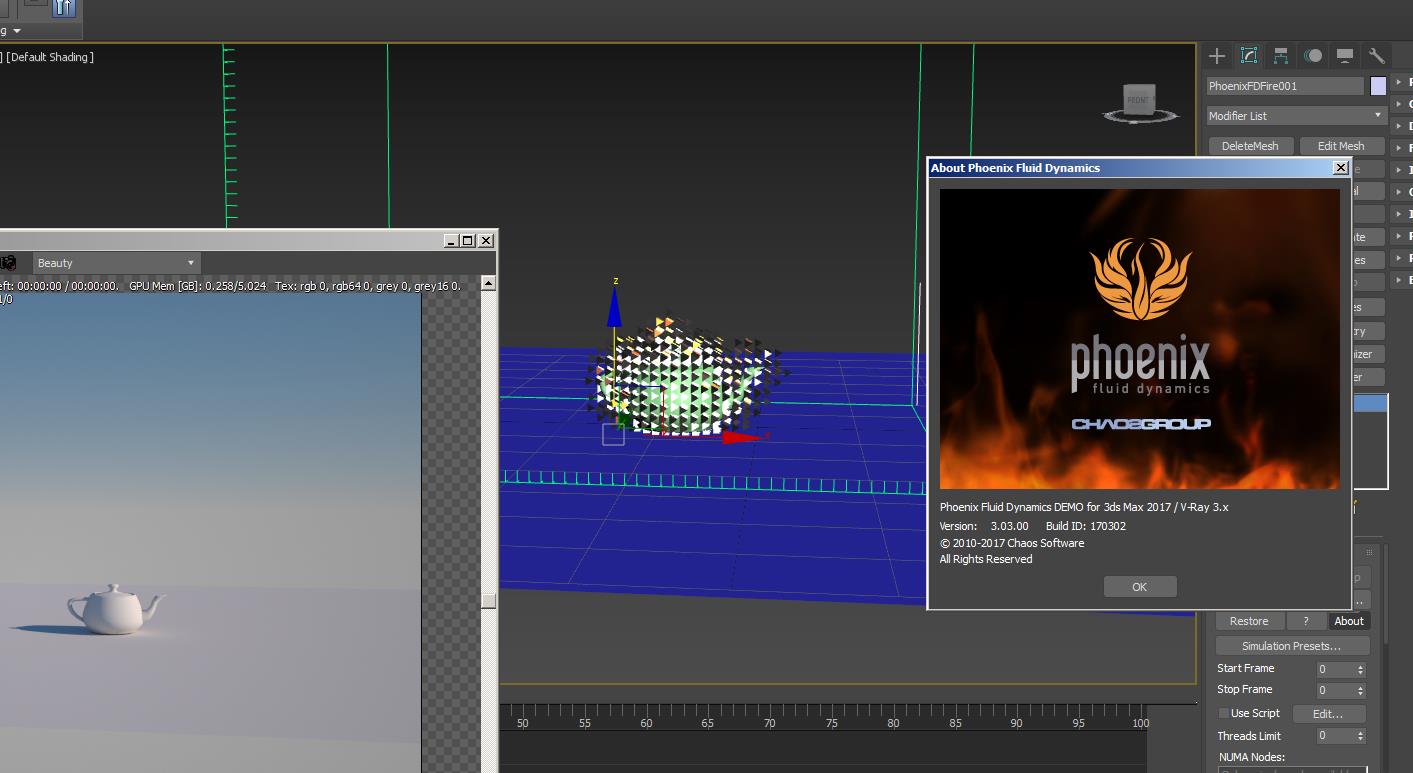This screenshot has width=1413, height=773.
Task: Click the '© 2010-2017 Chaos Software' text
Action: 1012,543
